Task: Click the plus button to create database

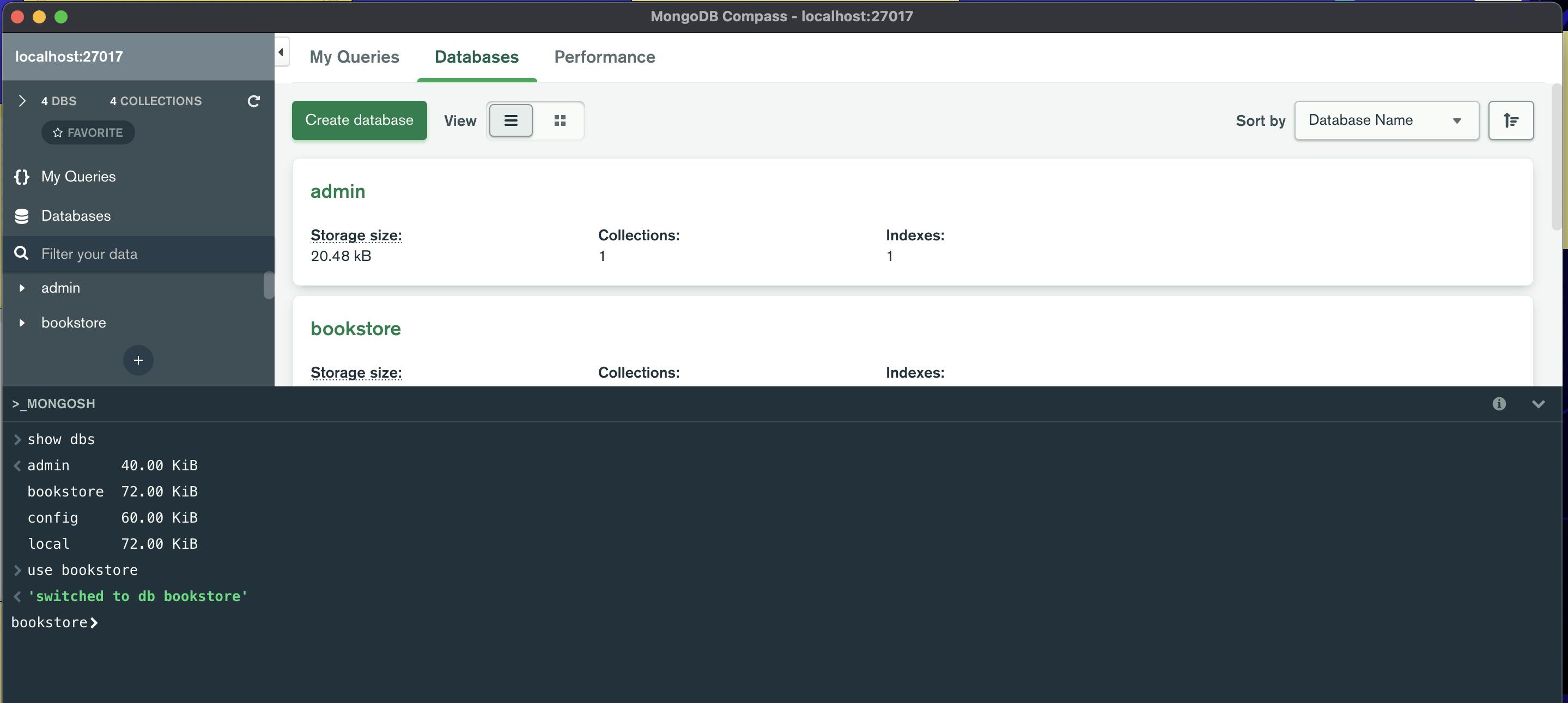Action: [138, 360]
